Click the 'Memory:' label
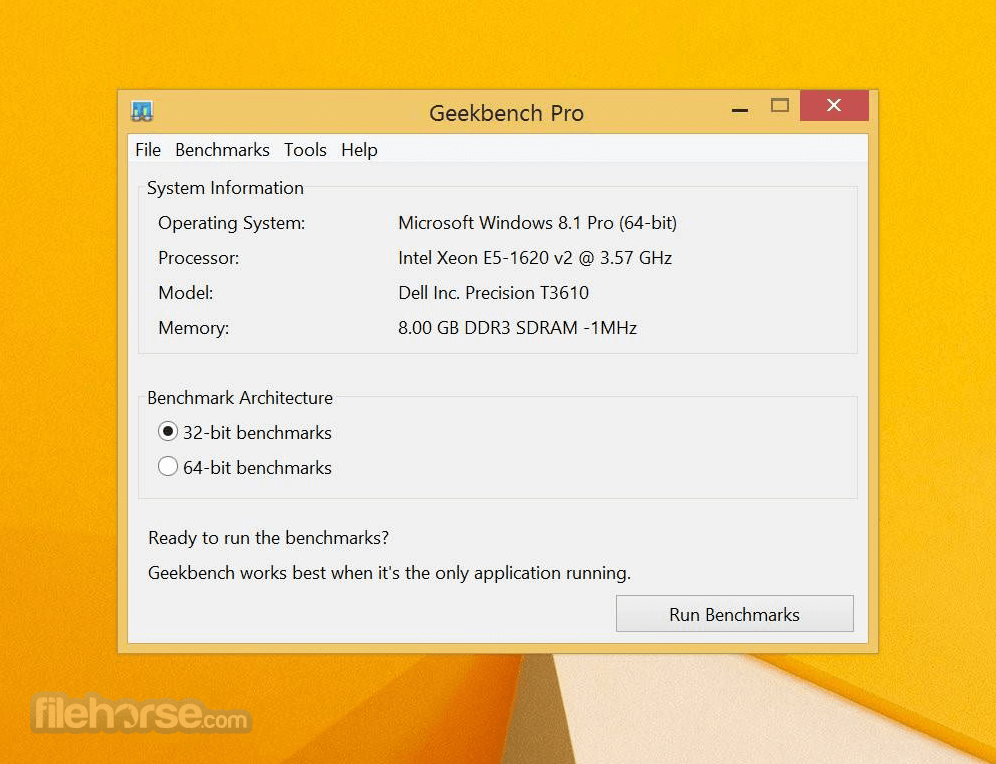Screen dimensions: 996x764 pyautogui.click(x=193, y=328)
